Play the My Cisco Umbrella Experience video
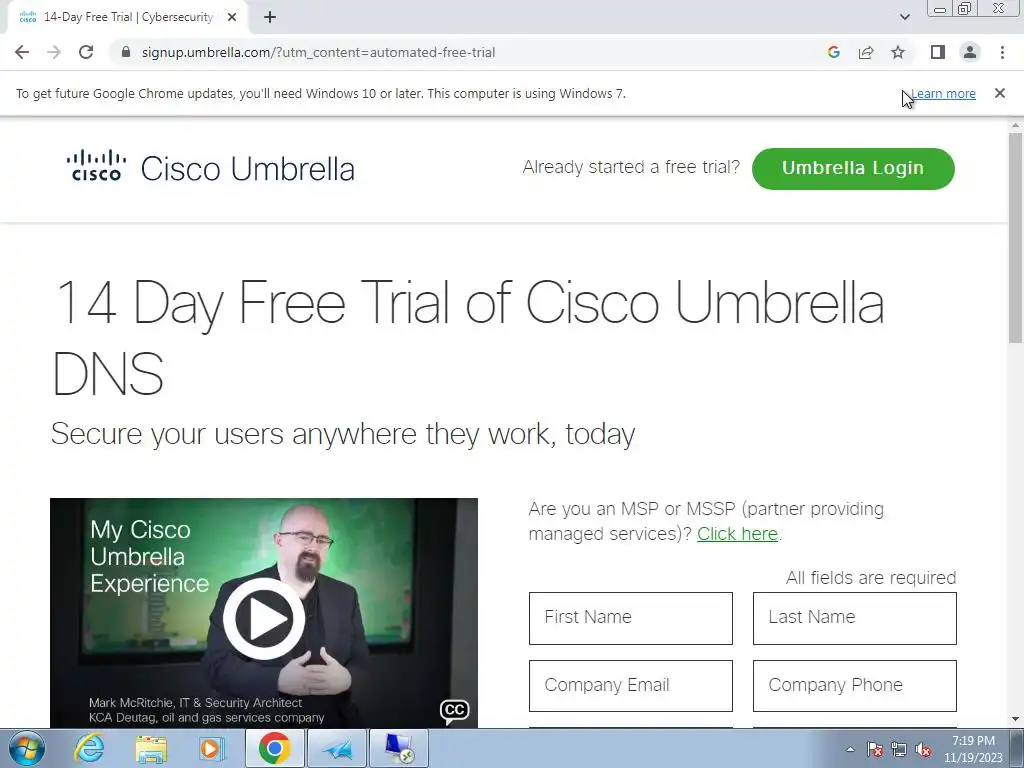 (x=264, y=618)
